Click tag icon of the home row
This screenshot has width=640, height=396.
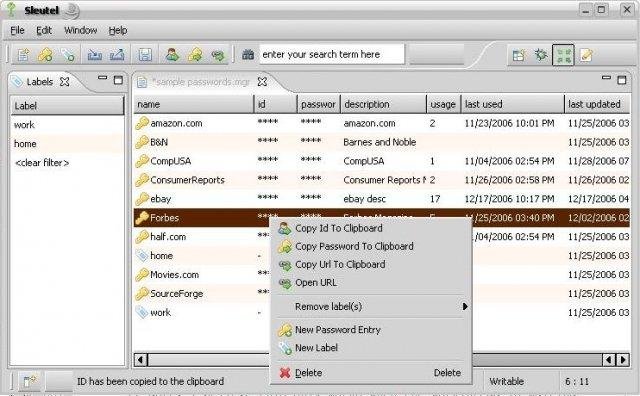pos(142,256)
